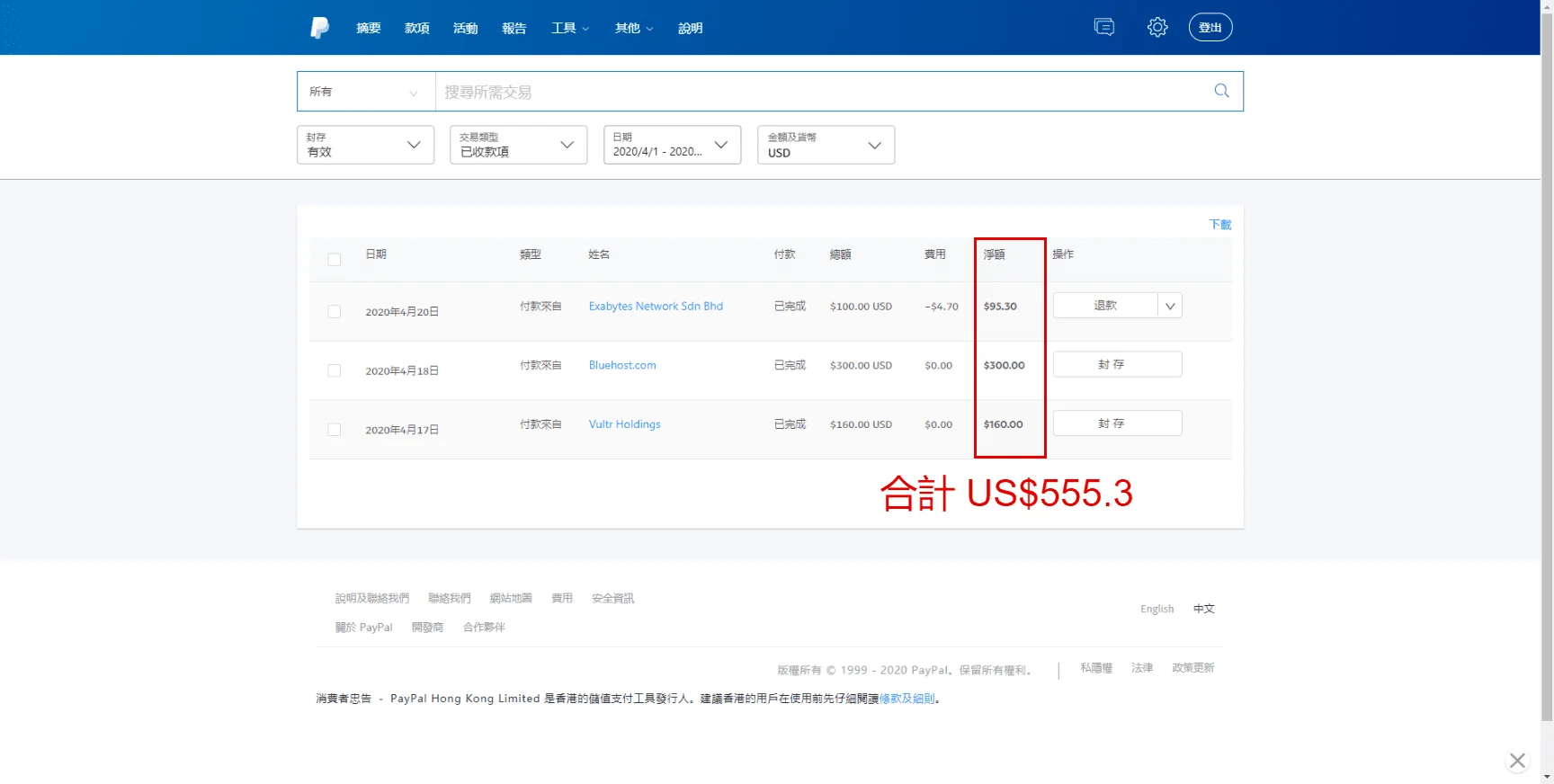Click the 淨額 column header
1554x784 pixels.
994,254
